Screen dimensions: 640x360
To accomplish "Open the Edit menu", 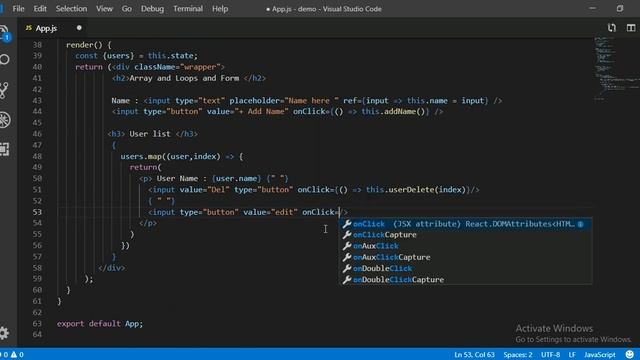I will coord(40,9).
